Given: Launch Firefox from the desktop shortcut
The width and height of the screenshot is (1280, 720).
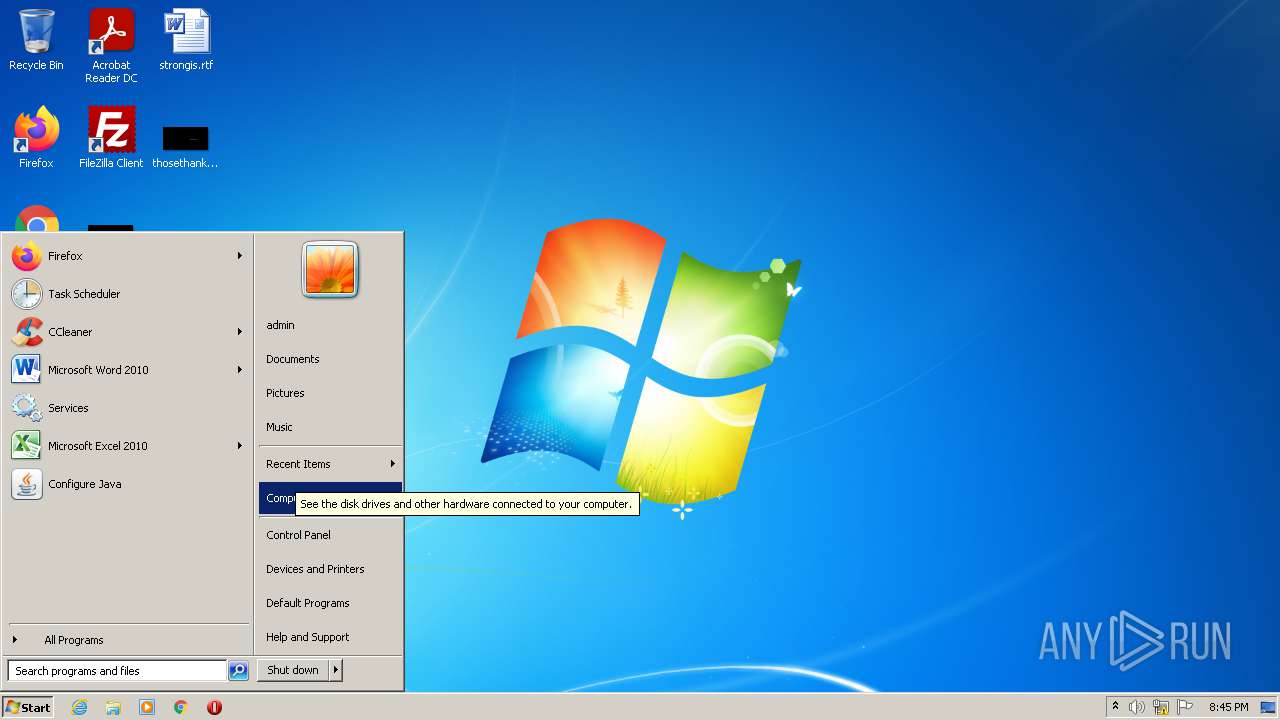Looking at the screenshot, I should 36,137.
